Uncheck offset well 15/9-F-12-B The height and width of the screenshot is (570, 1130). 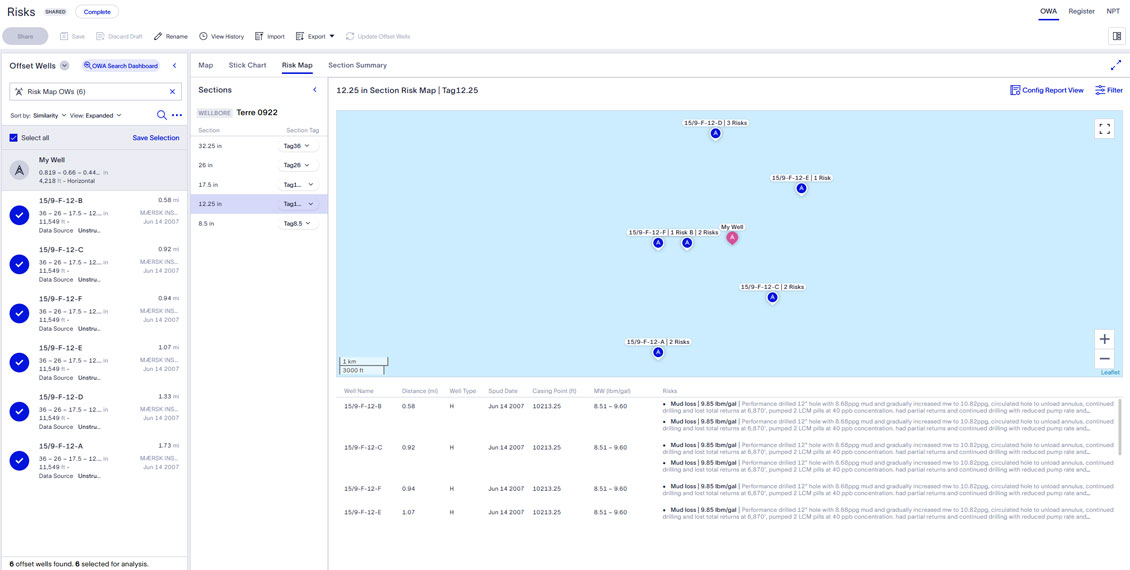pos(19,215)
